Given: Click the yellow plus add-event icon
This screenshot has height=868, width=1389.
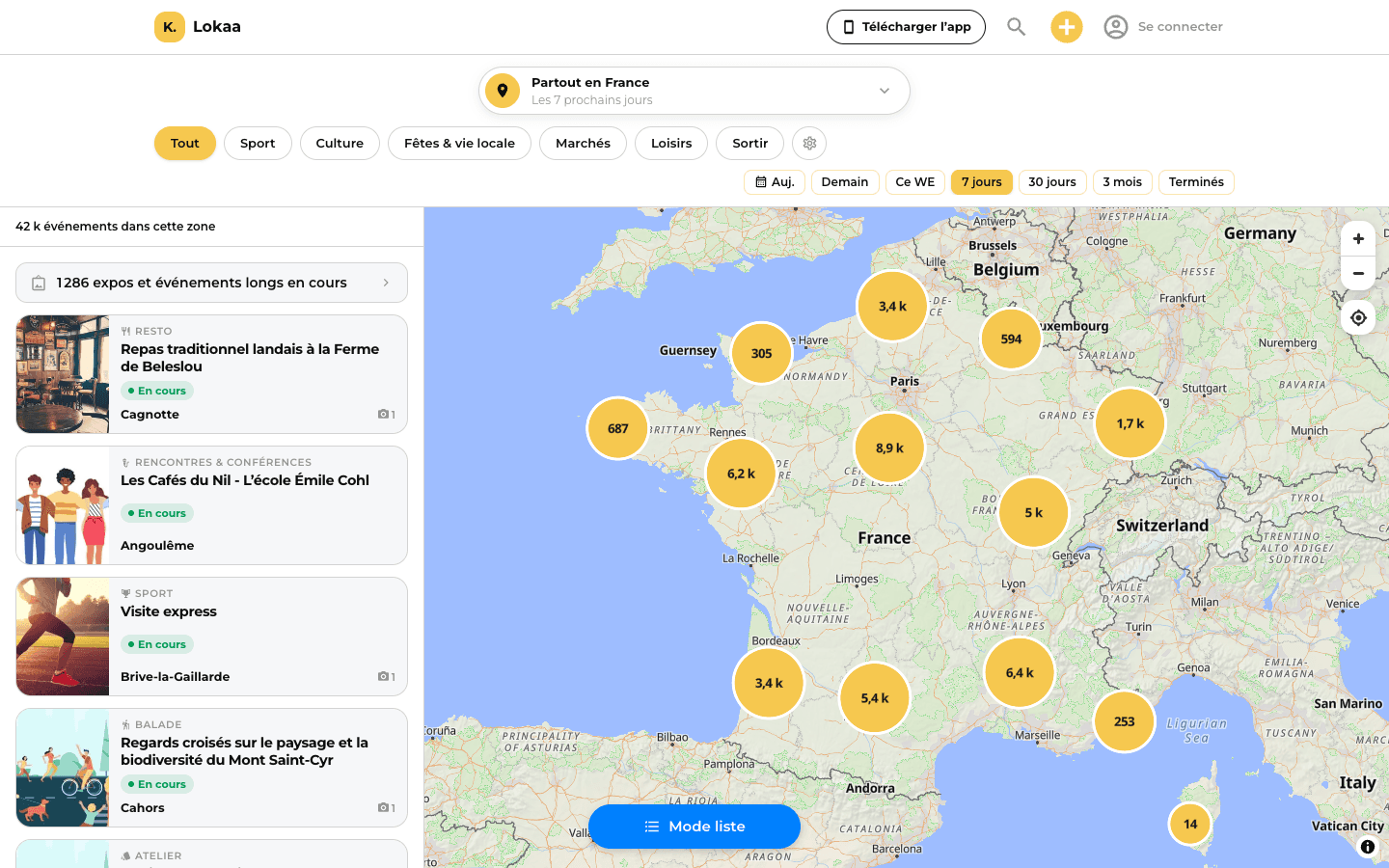Looking at the screenshot, I should pyautogui.click(x=1067, y=27).
